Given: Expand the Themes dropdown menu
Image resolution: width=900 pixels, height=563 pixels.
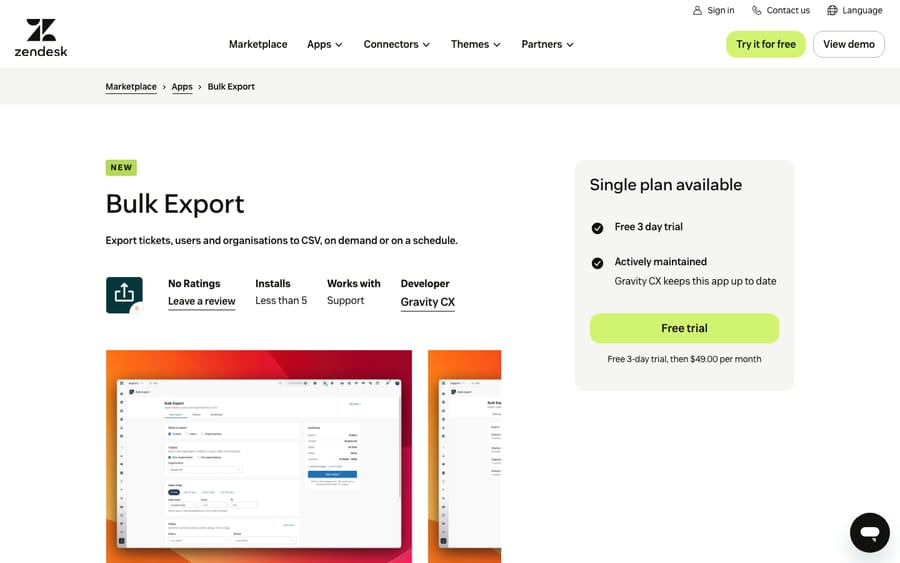Looking at the screenshot, I should [x=476, y=44].
